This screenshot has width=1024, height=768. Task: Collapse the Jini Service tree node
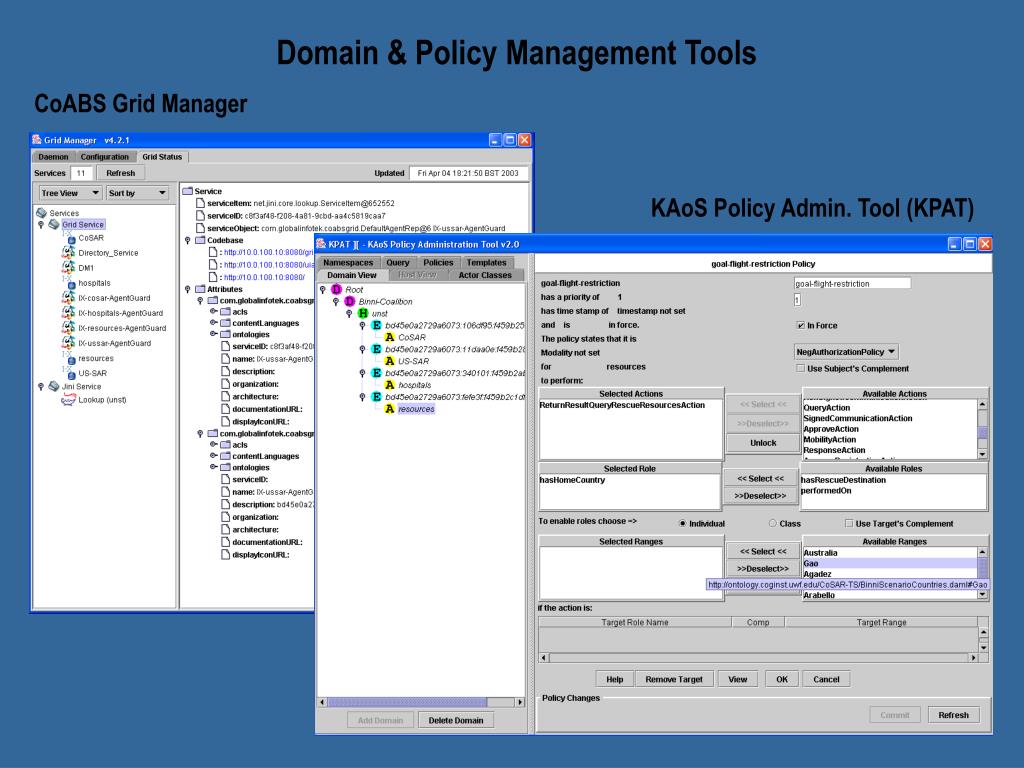40,386
